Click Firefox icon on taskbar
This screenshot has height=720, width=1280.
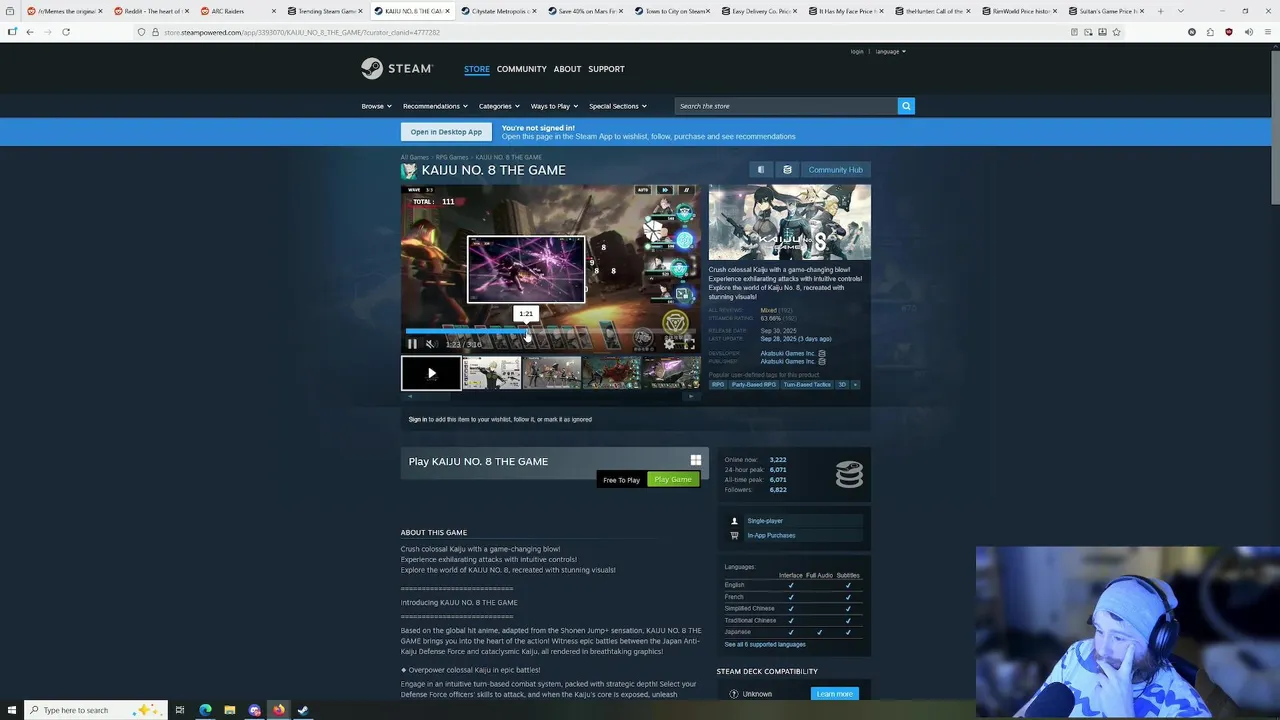coord(279,710)
